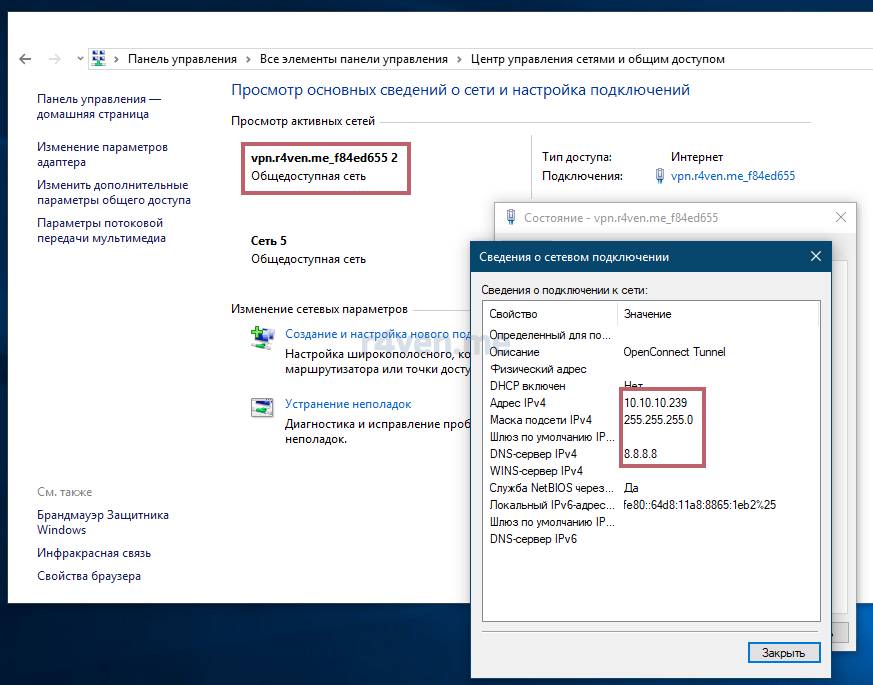This screenshot has width=873, height=685.
Task: Open the "Устранение неполадок" link
Action: 348,404
